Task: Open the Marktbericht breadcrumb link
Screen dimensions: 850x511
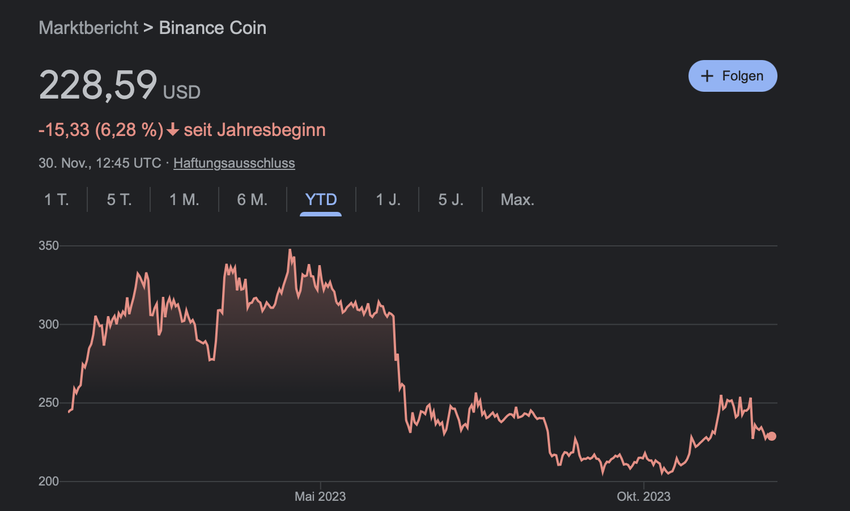Action: (88, 27)
